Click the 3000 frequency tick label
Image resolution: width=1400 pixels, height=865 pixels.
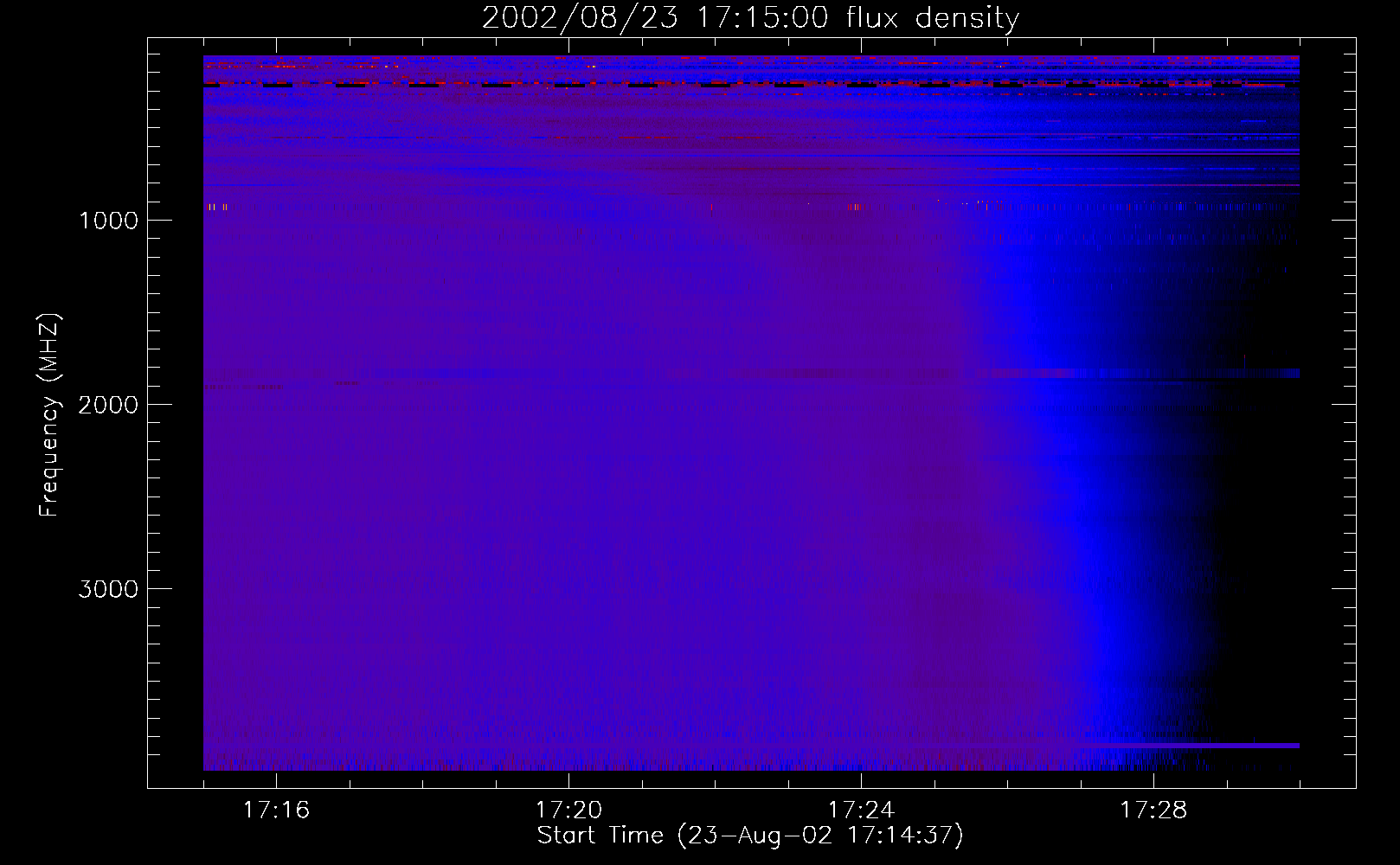point(108,589)
